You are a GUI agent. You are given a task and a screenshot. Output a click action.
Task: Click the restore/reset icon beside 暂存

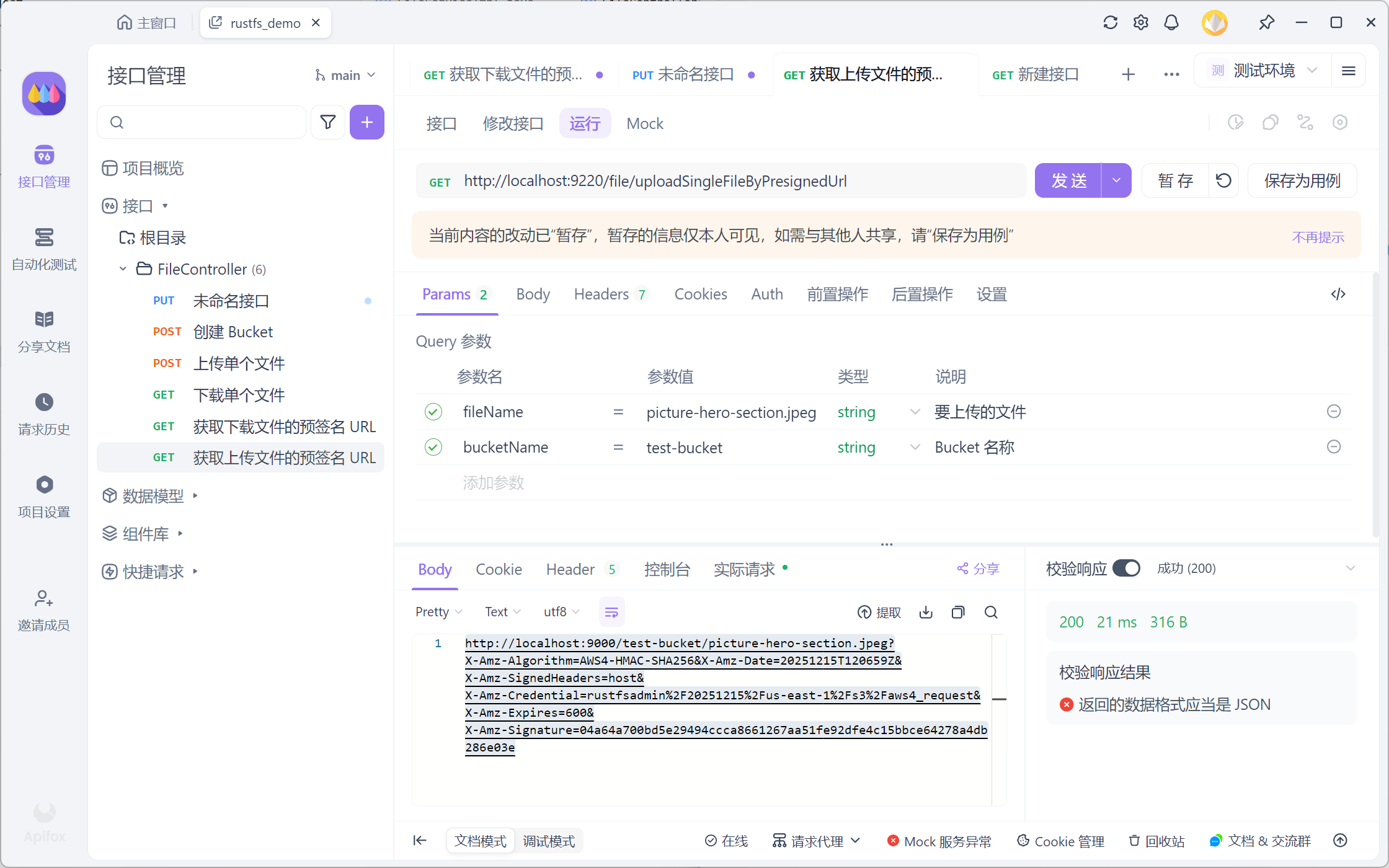(1223, 180)
